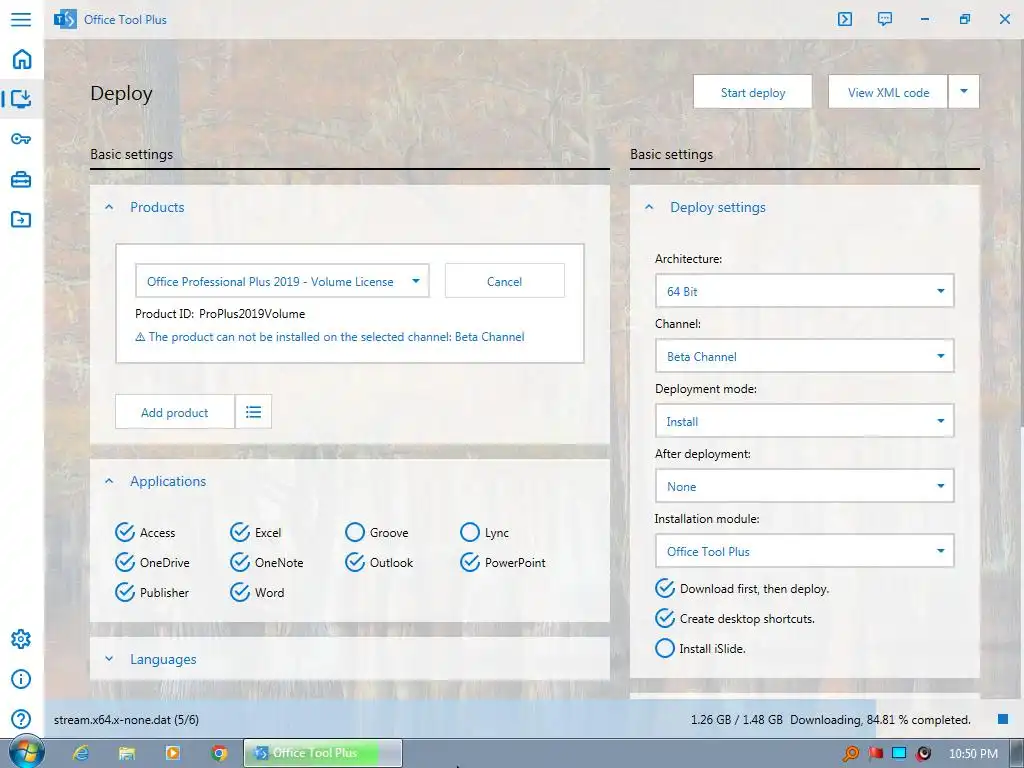The width and height of the screenshot is (1024, 768).
Task: Enable the Groove application
Action: [355, 532]
